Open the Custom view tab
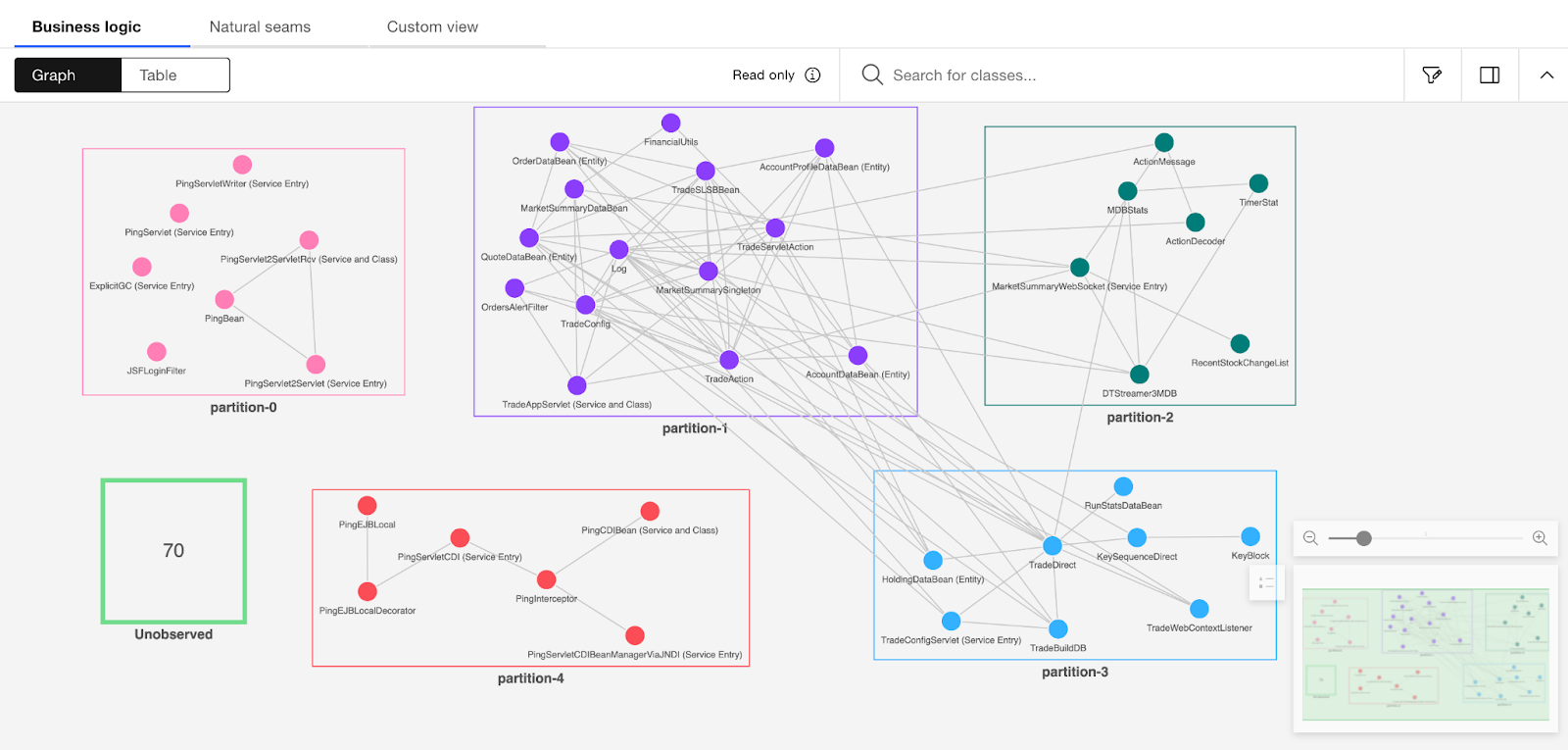The height and width of the screenshot is (750, 1568). tap(432, 26)
